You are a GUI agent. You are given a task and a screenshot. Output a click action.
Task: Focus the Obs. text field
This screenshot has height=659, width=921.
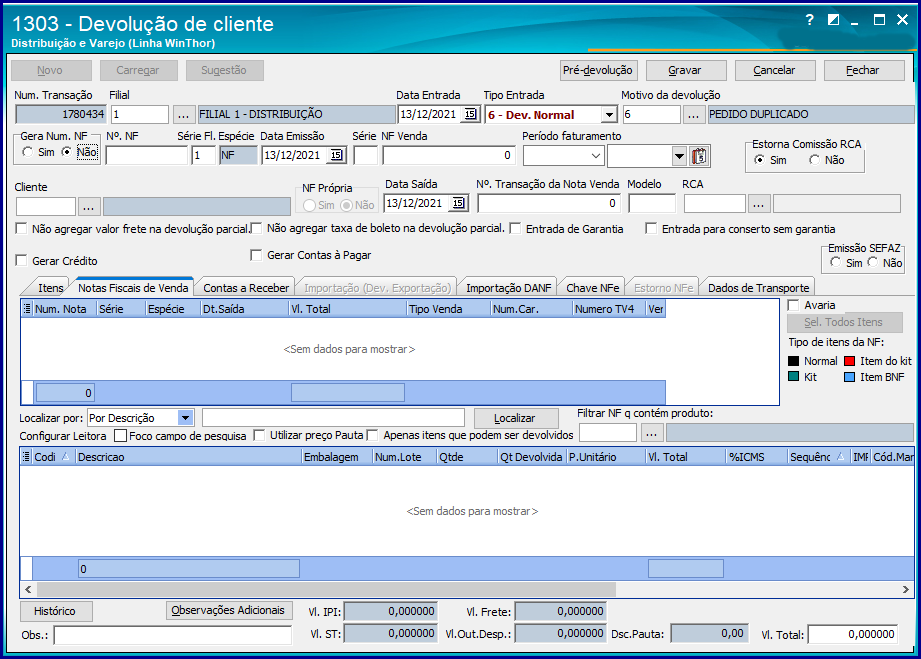(x=173, y=635)
